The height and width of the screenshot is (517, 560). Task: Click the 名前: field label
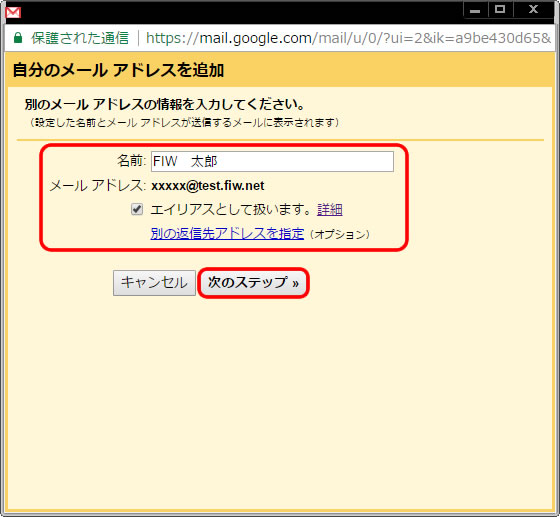click(131, 161)
